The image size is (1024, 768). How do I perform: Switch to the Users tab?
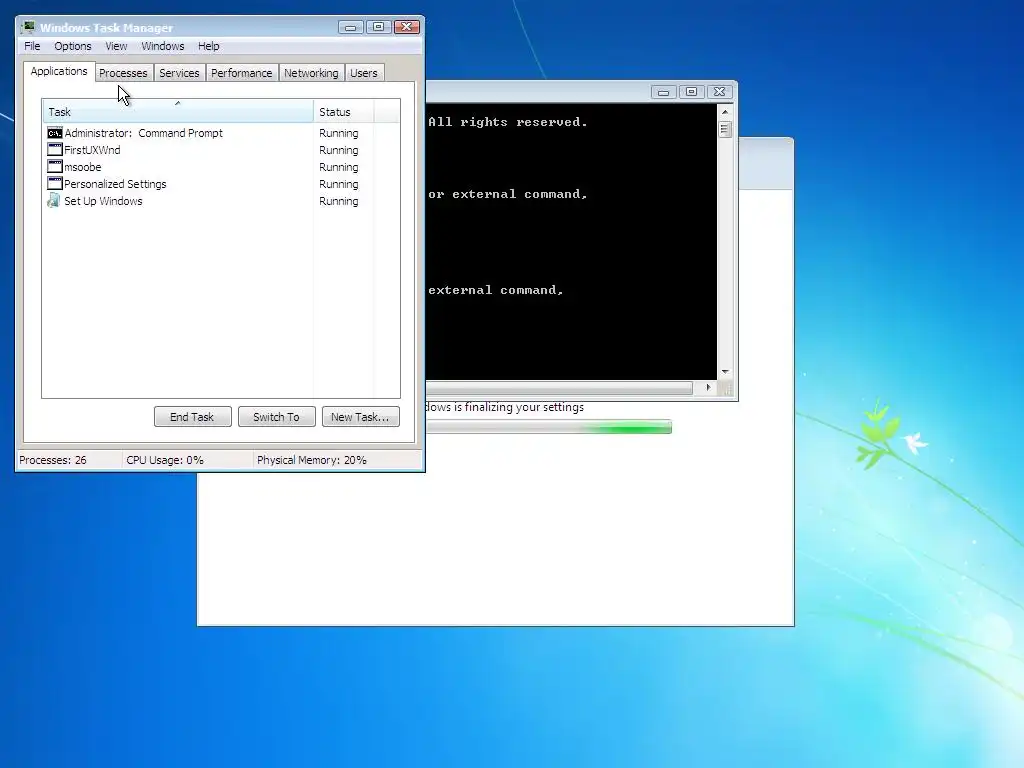tap(364, 73)
